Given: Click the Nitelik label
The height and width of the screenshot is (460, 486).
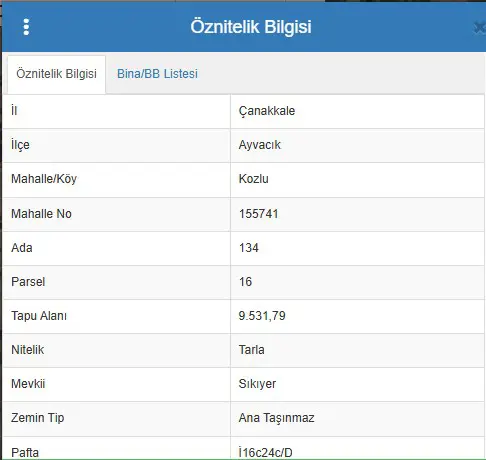Looking at the screenshot, I should coord(28,350).
